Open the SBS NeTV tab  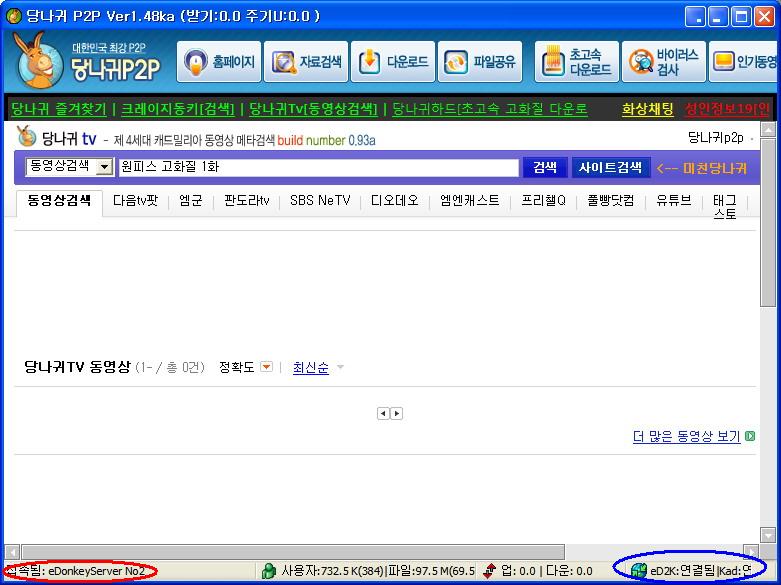(x=320, y=200)
